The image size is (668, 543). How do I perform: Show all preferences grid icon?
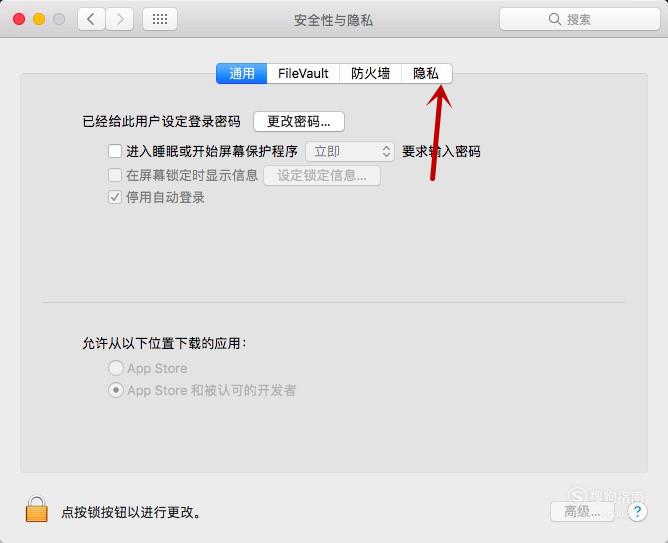(160, 19)
